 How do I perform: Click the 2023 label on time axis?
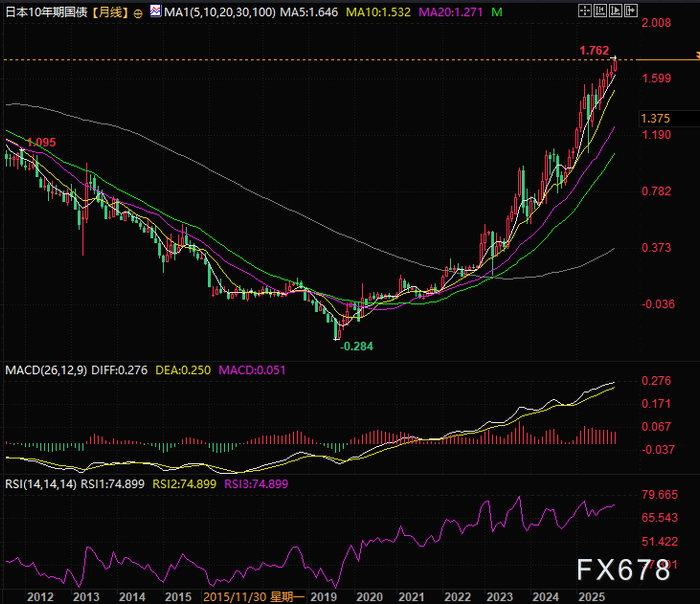[x=500, y=597]
